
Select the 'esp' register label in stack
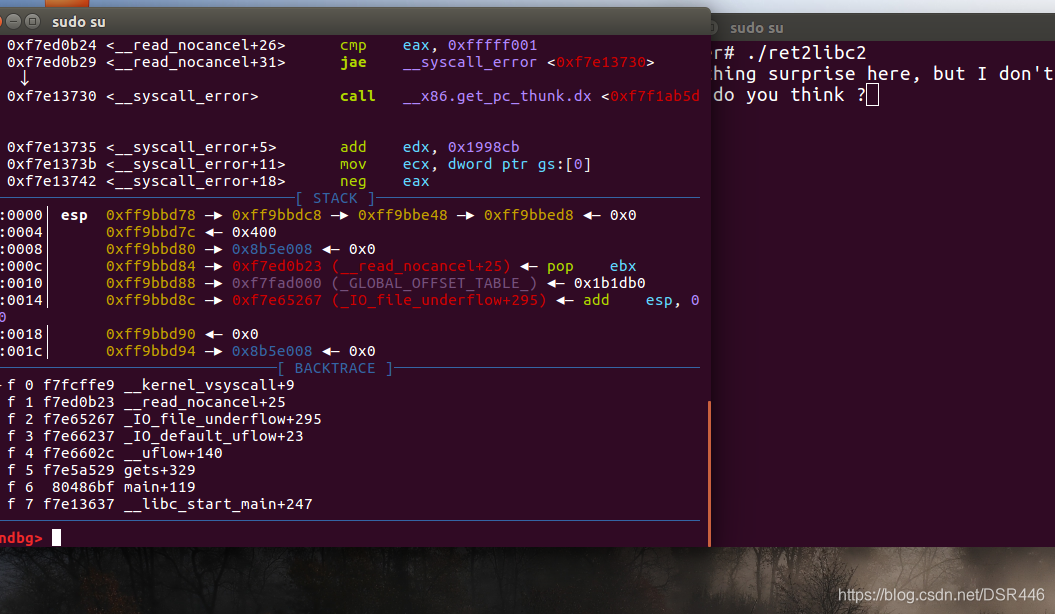click(x=74, y=215)
